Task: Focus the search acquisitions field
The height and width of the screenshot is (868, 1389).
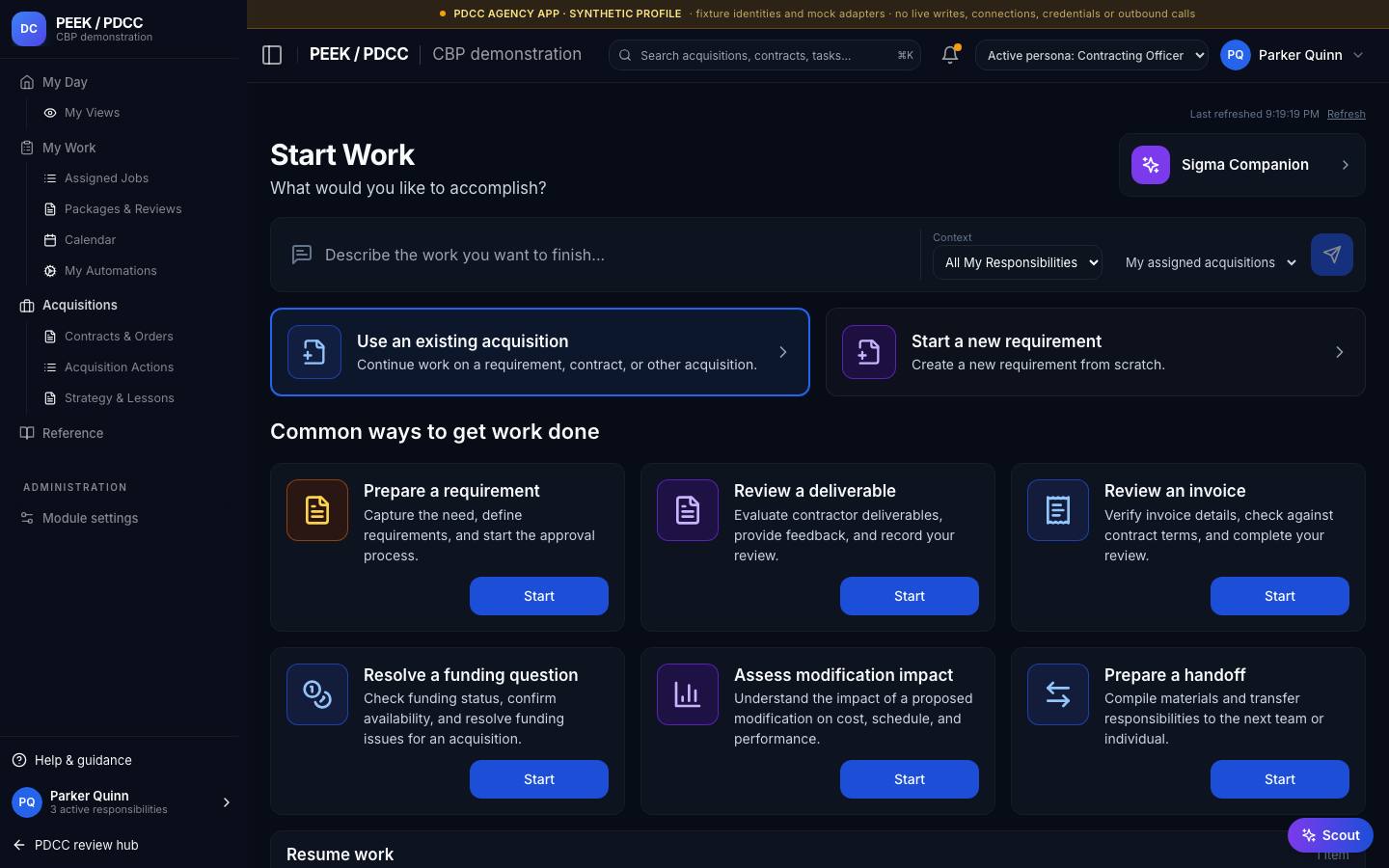Action: tap(765, 55)
